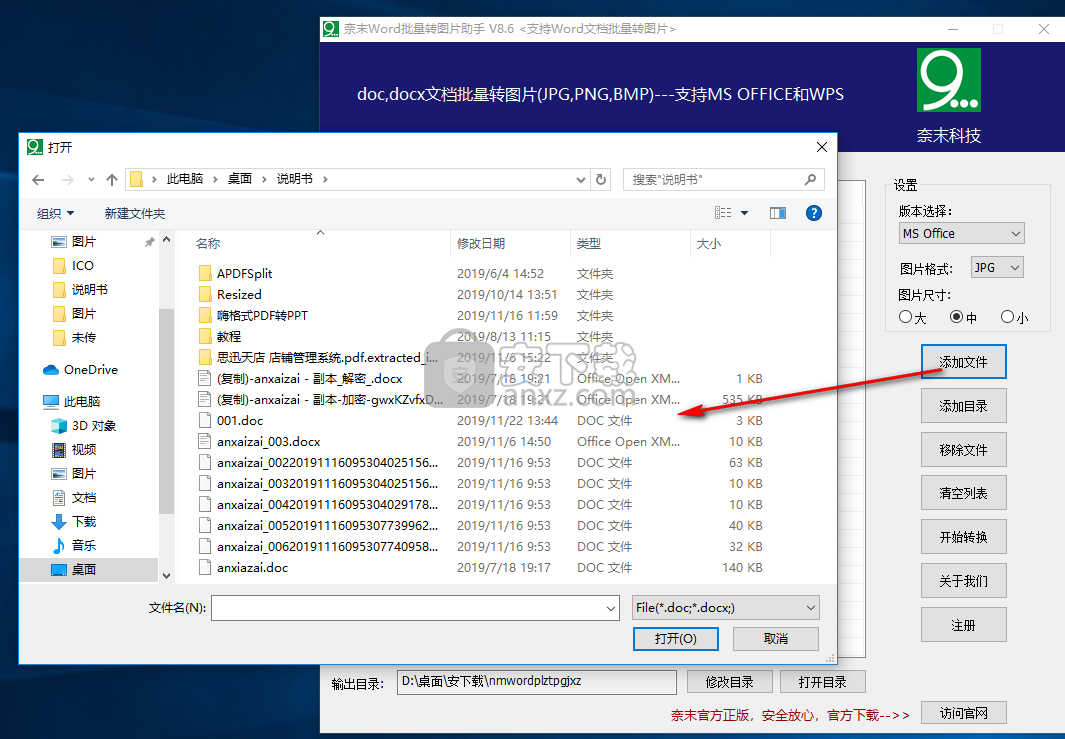
Task: Select 下载 in navigation pane
Action: pyautogui.click(x=84, y=521)
